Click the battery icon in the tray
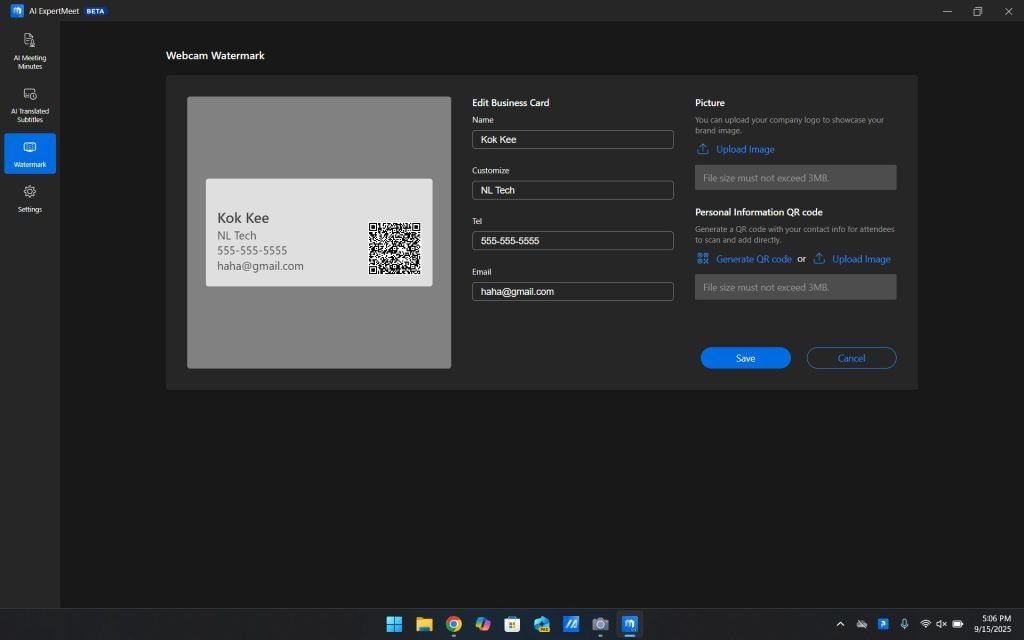Viewport: 1024px width, 640px height. point(958,624)
